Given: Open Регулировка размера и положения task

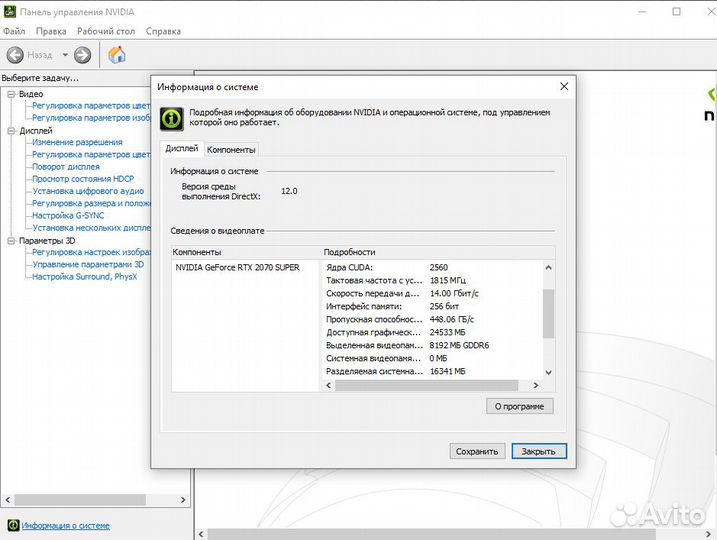Looking at the screenshot, I should [91, 203].
